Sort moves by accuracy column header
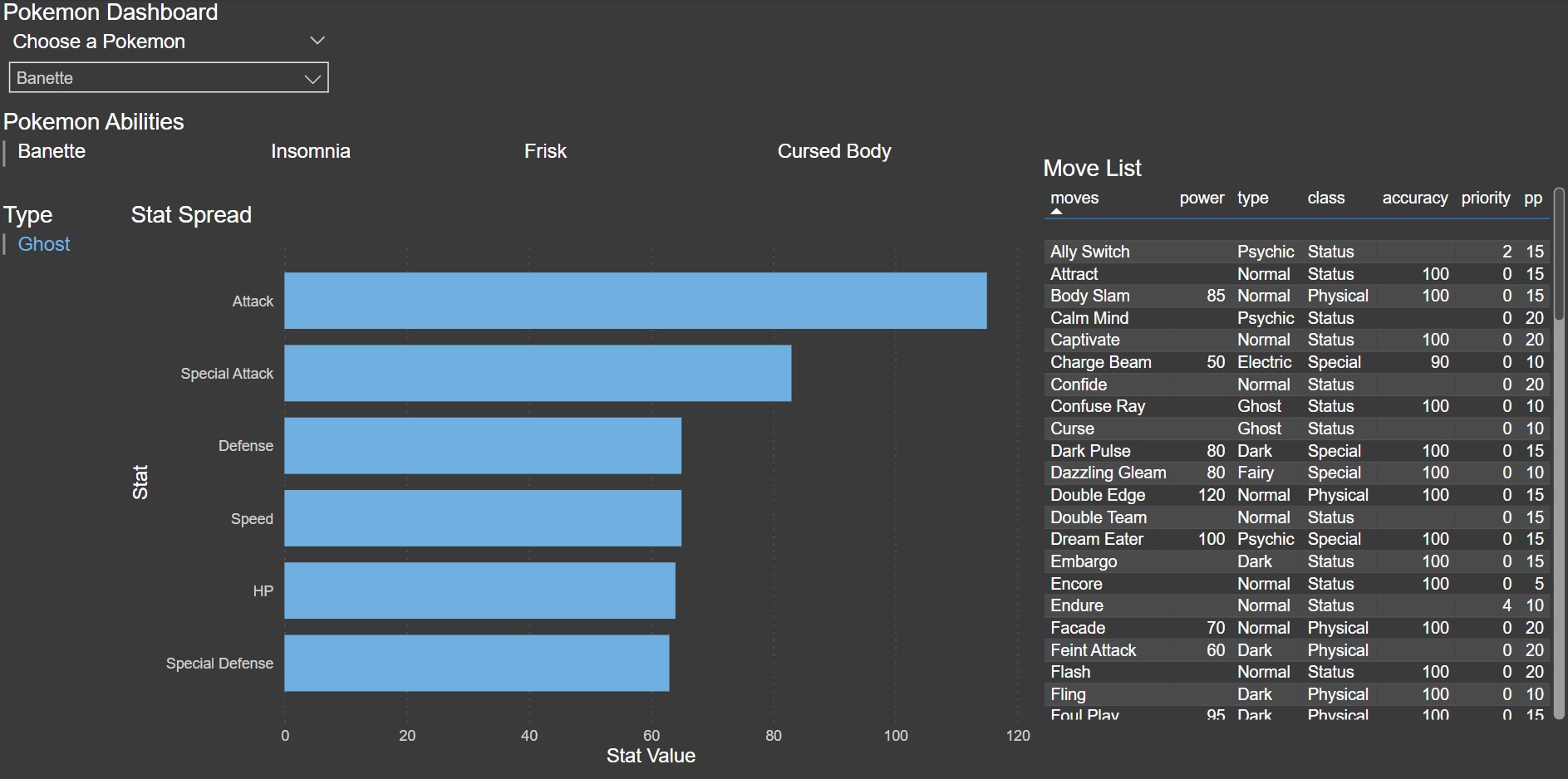This screenshot has height=779, width=1568. pyautogui.click(x=1414, y=198)
